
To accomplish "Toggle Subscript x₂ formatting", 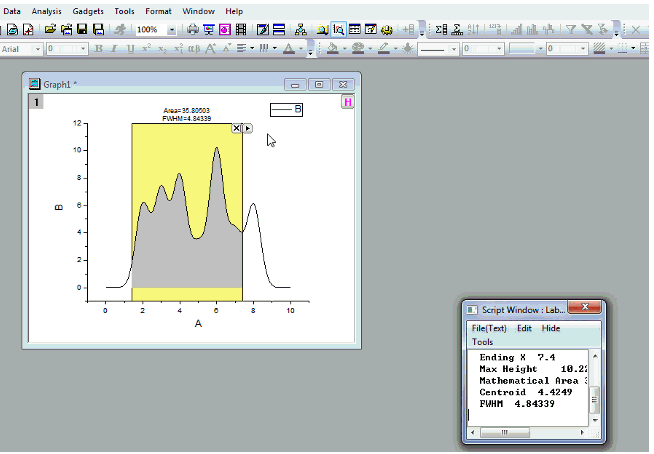I will coord(162,49).
